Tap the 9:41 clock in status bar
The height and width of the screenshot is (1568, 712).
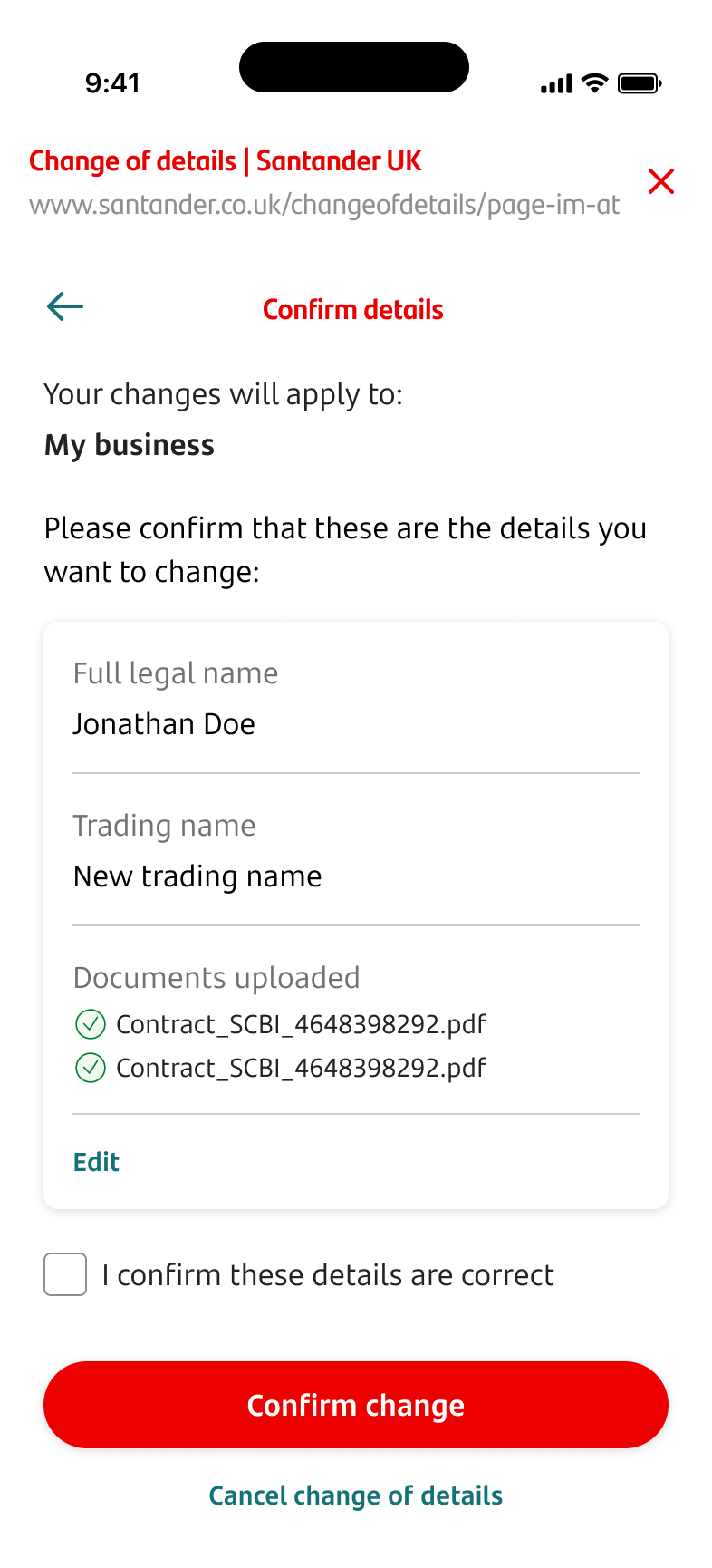click(112, 83)
